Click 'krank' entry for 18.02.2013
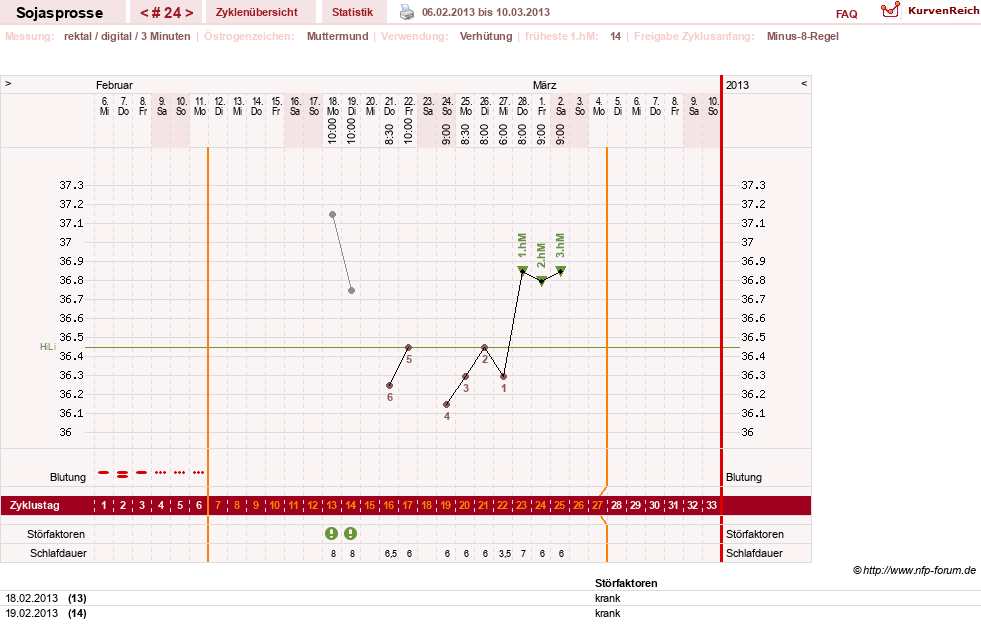 pyautogui.click(x=607, y=598)
